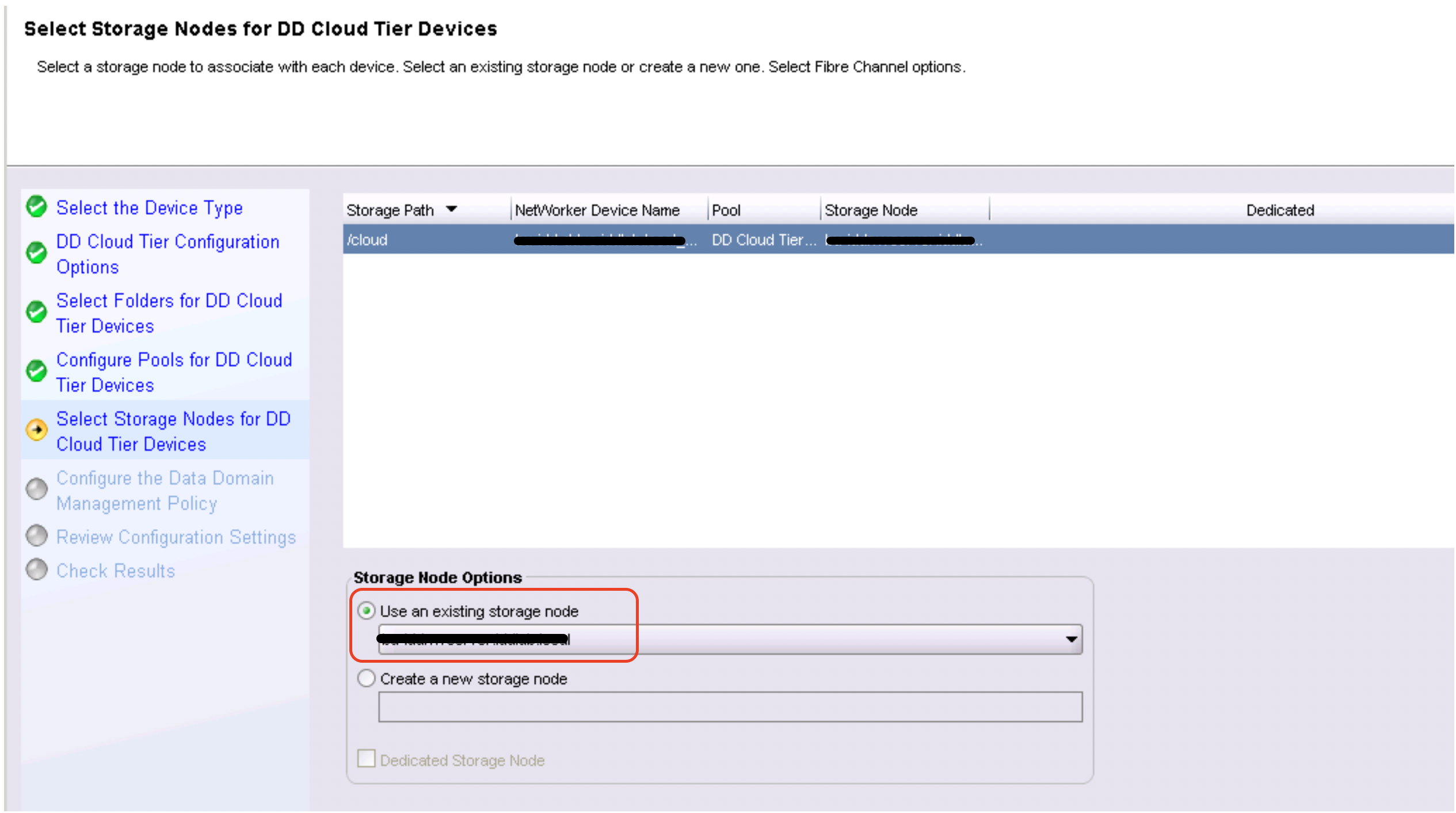
Task: Click the gray circle icon beside Review Configuration Settings
Action: pos(37,536)
